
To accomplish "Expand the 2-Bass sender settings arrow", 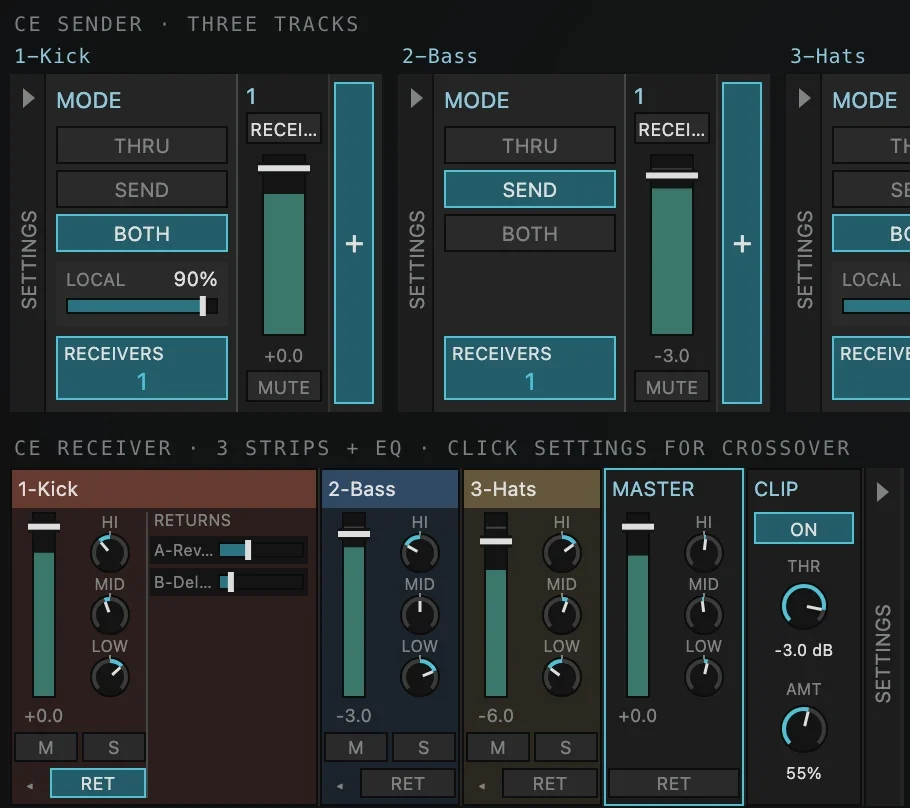I will [416, 98].
